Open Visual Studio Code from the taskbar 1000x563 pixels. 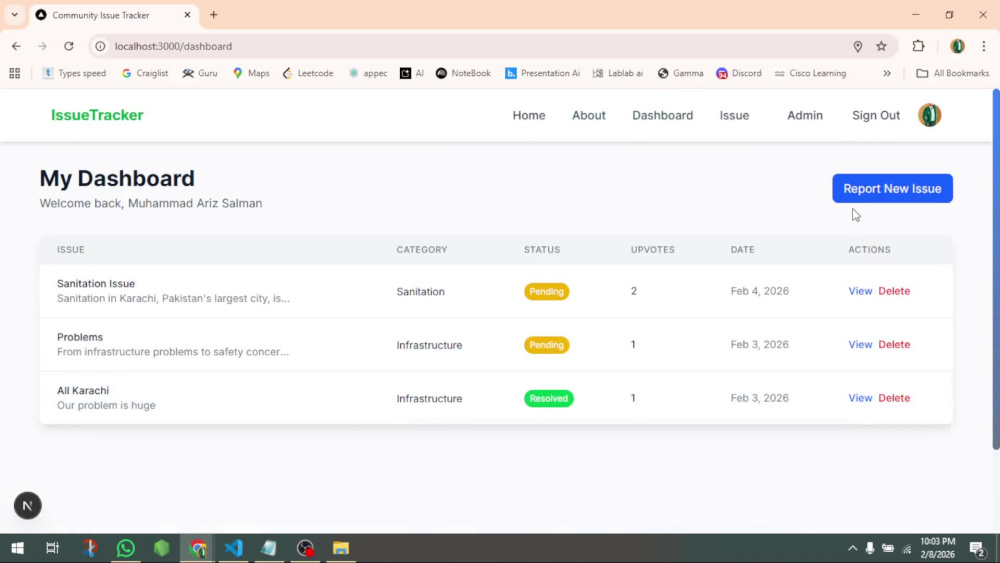pos(233,548)
